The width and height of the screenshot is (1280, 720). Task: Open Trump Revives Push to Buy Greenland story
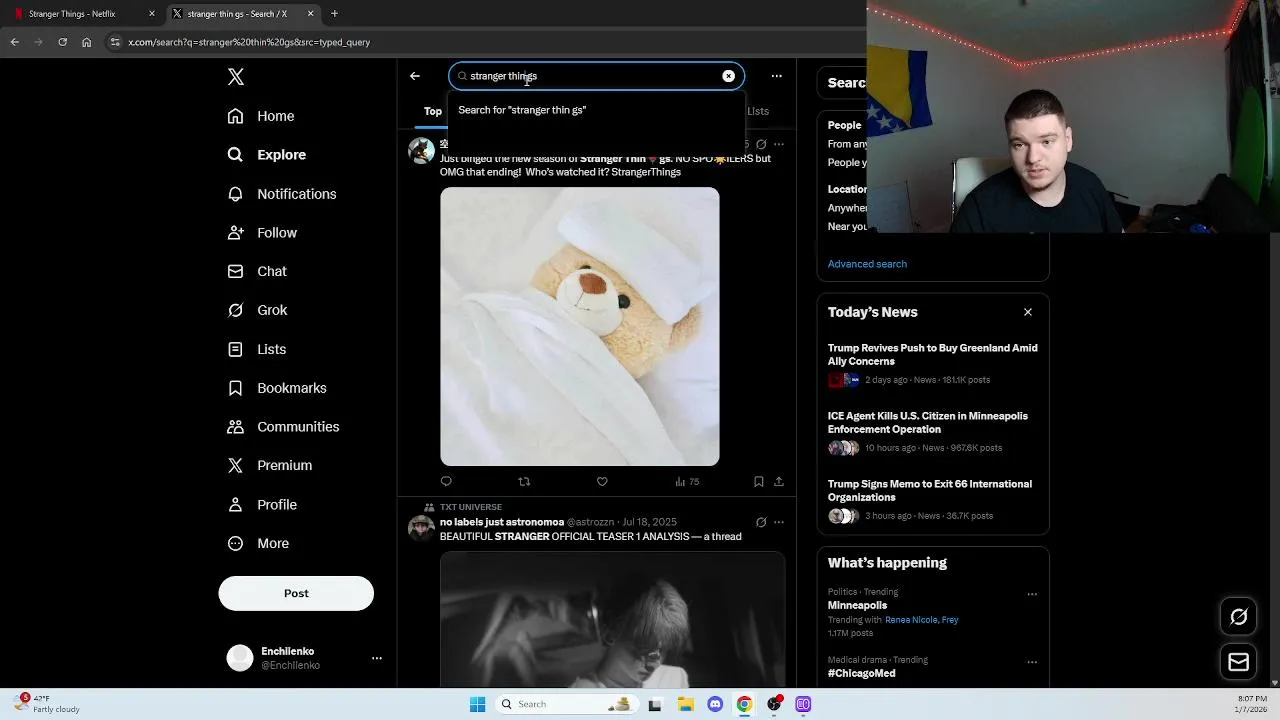click(933, 355)
